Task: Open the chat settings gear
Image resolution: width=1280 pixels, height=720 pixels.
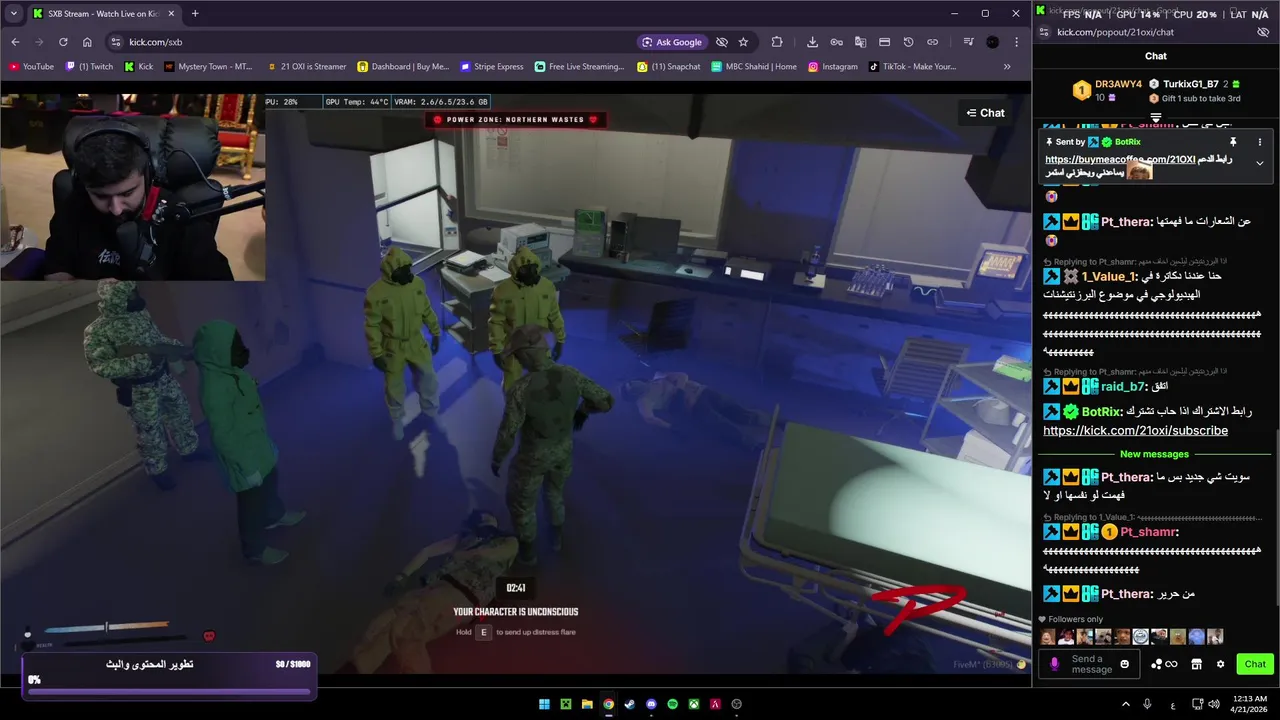Action: [x=1220, y=664]
